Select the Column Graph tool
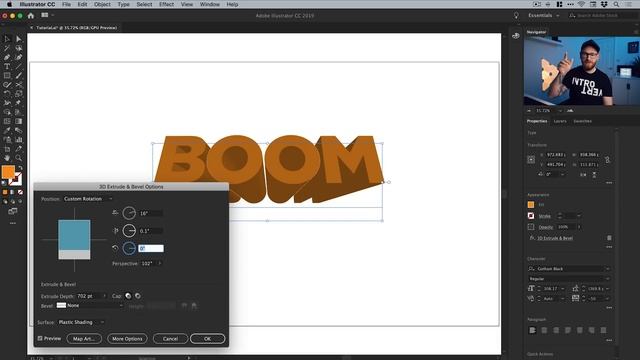The height and width of the screenshot is (360, 640). pos(19,140)
